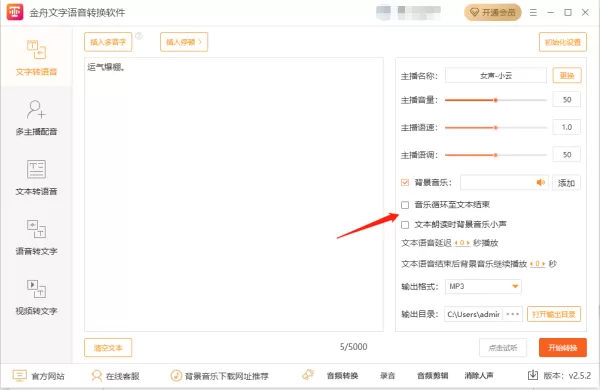Click the 初始化设置 button

click(562, 42)
